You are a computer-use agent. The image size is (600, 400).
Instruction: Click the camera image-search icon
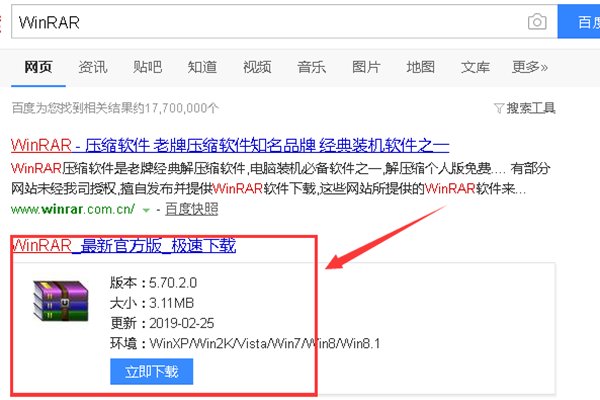coord(537,22)
